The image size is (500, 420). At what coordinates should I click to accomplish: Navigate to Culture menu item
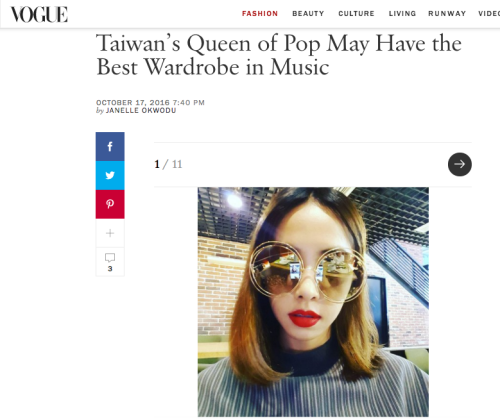click(x=356, y=14)
